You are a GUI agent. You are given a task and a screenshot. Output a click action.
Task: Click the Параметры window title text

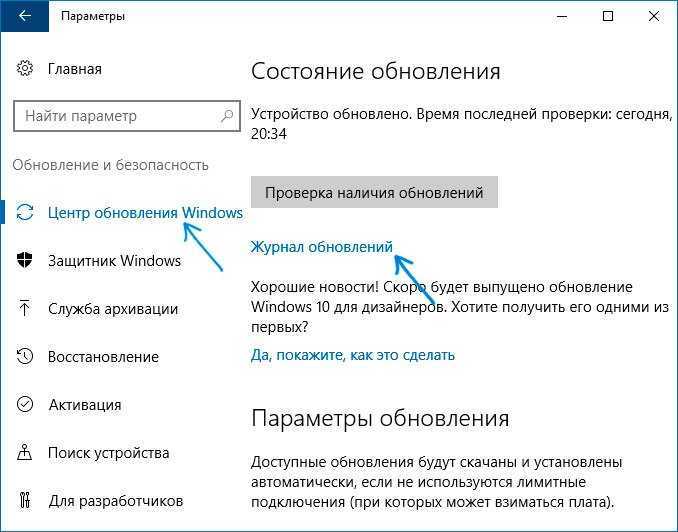93,16
